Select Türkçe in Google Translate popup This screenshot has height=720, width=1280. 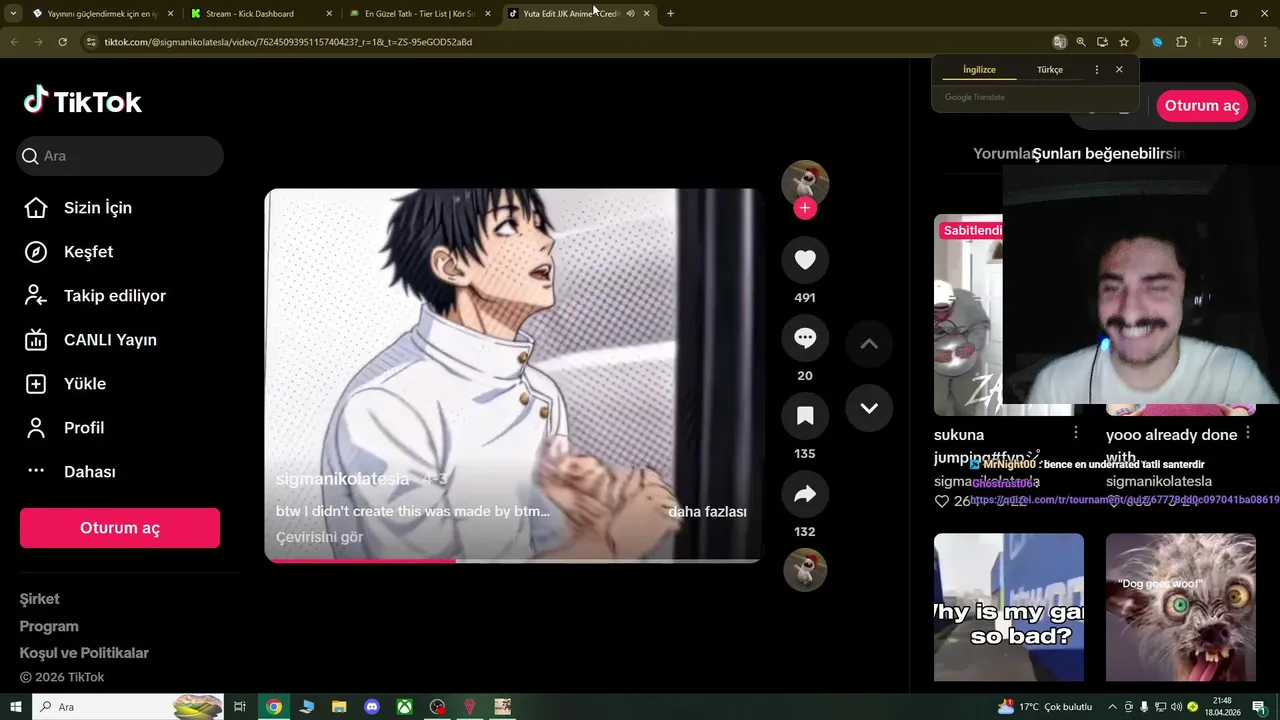pos(1050,70)
